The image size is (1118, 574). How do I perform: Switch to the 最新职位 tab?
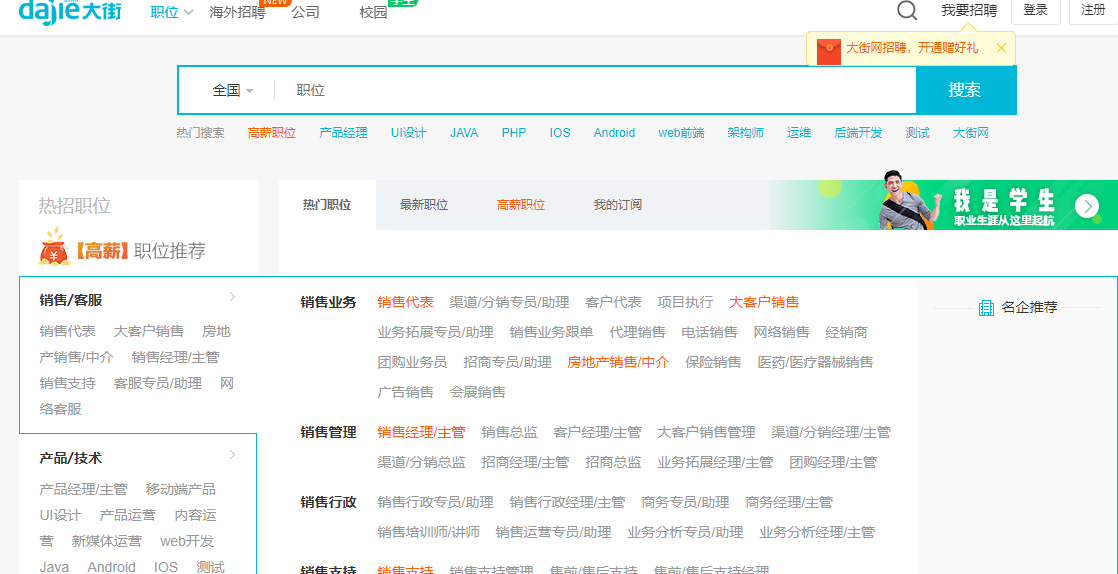(x=424, y=205)
